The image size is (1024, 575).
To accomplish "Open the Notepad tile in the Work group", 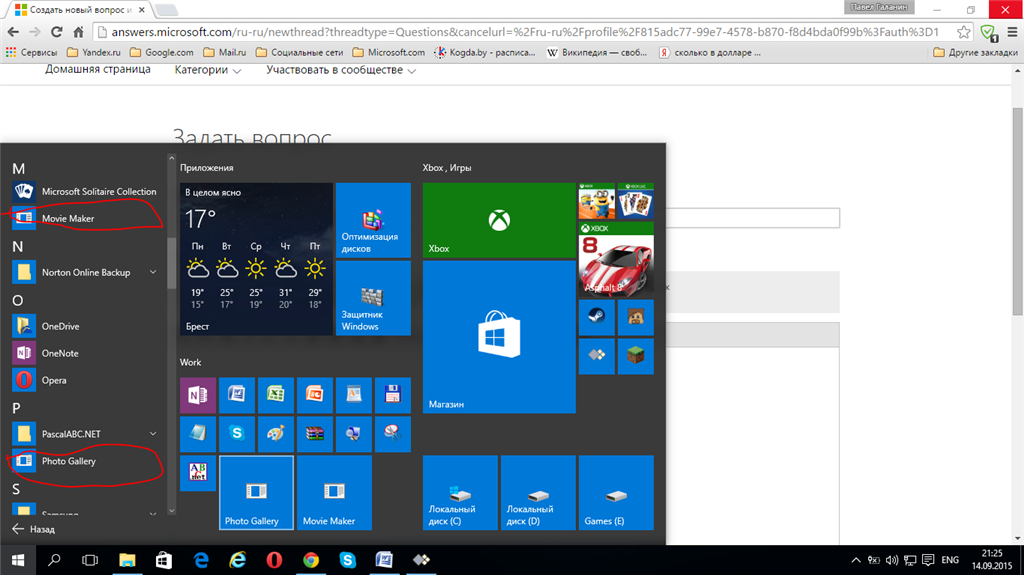I will [x=198, y=434].
